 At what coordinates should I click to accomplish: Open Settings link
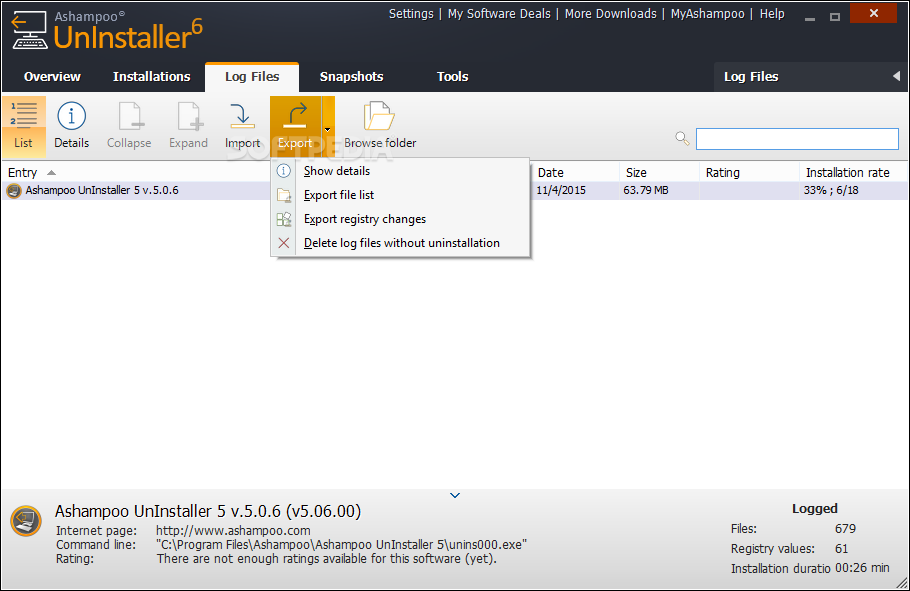(411, 14)
